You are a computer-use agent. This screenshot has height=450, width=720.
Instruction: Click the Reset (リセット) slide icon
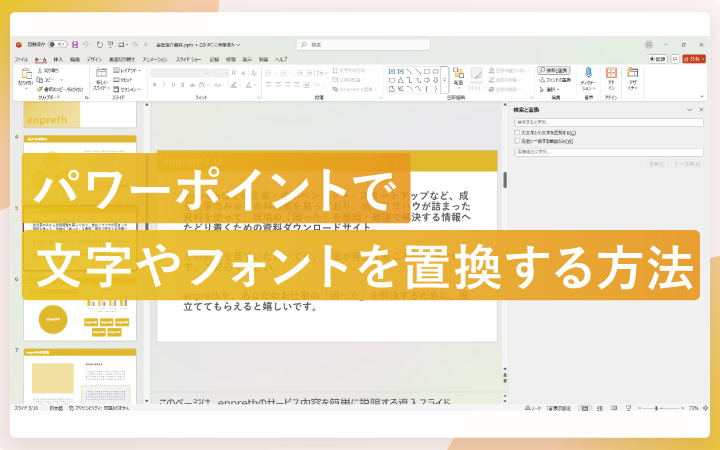[x=116, y=80]
